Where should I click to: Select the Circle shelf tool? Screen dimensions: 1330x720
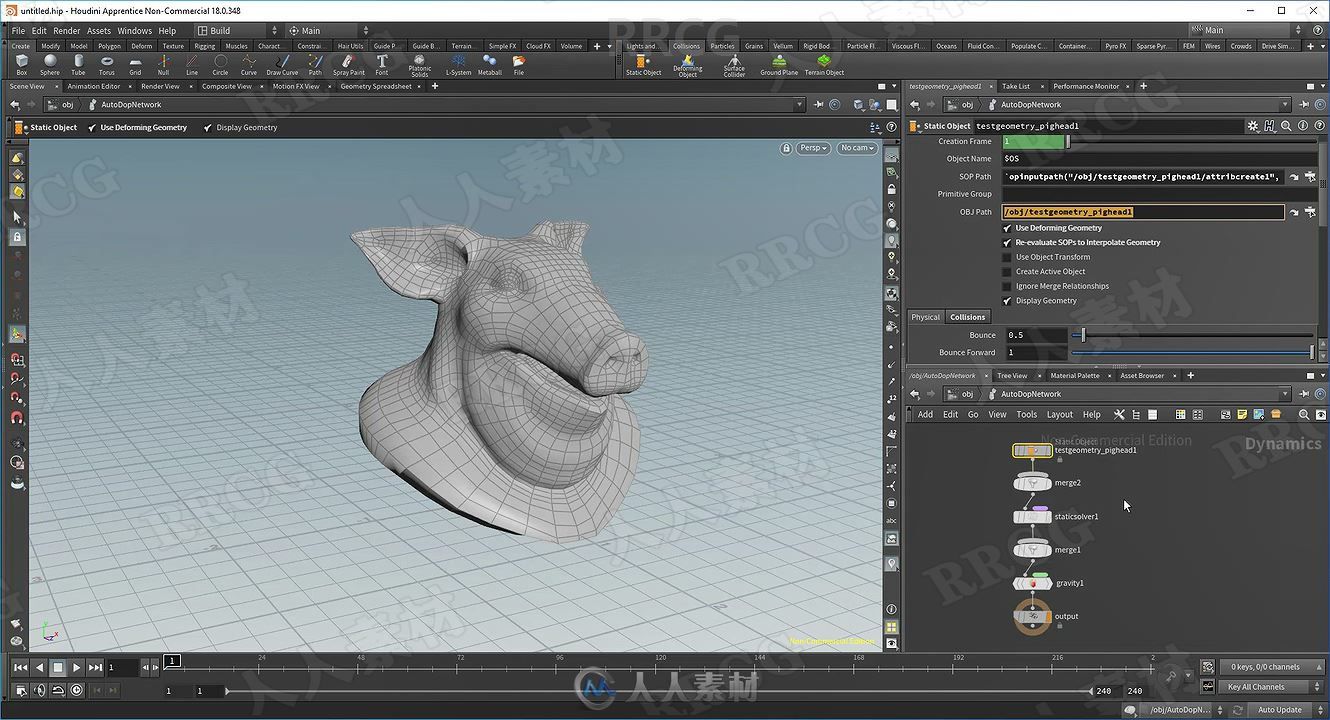[220, 65]
